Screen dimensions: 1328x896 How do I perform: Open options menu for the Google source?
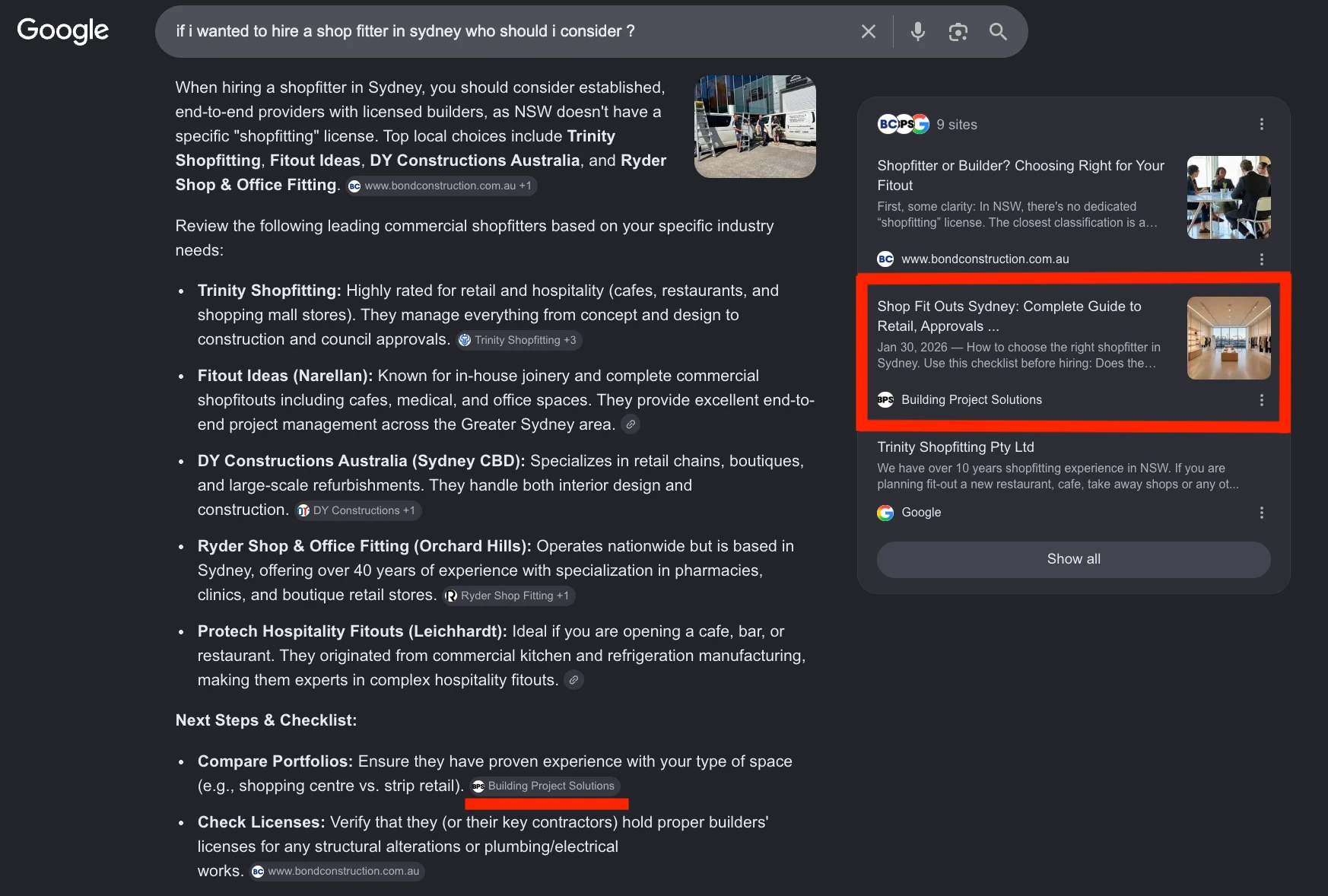pos(1261,513)
